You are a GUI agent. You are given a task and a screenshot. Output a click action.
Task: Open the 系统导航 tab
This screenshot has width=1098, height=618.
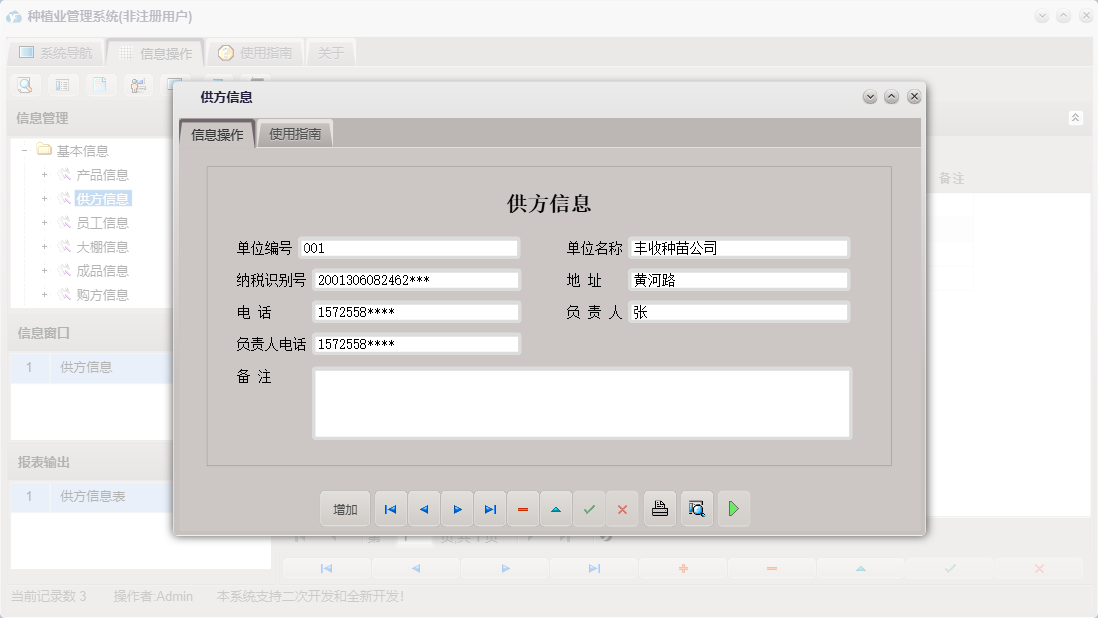coord(55,52)
